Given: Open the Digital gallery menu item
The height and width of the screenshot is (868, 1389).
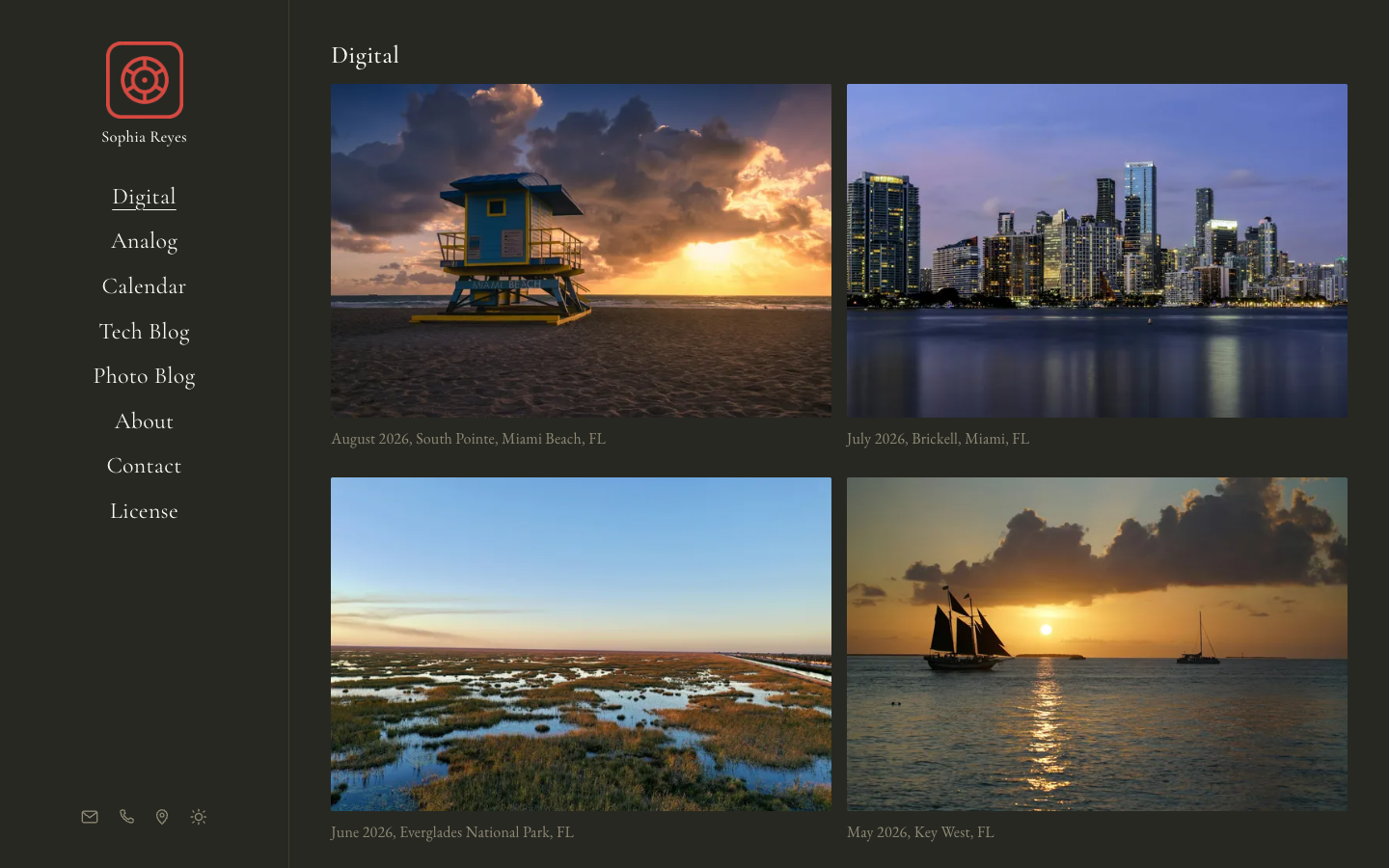Looking at the screenshot, I should [144, 197].
